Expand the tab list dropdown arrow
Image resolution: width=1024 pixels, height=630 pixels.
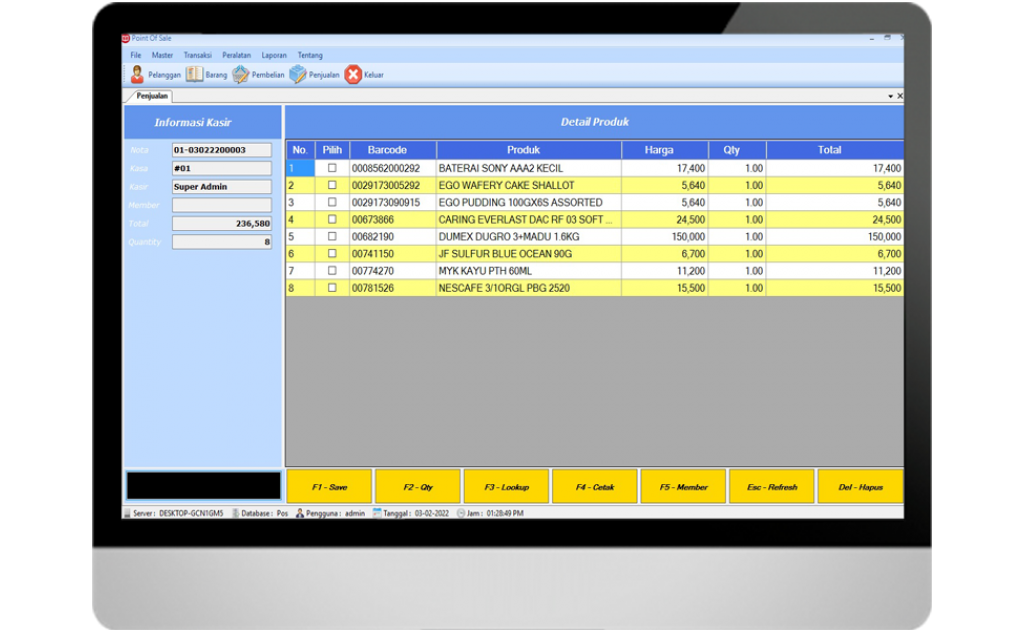tap(890, 96)
